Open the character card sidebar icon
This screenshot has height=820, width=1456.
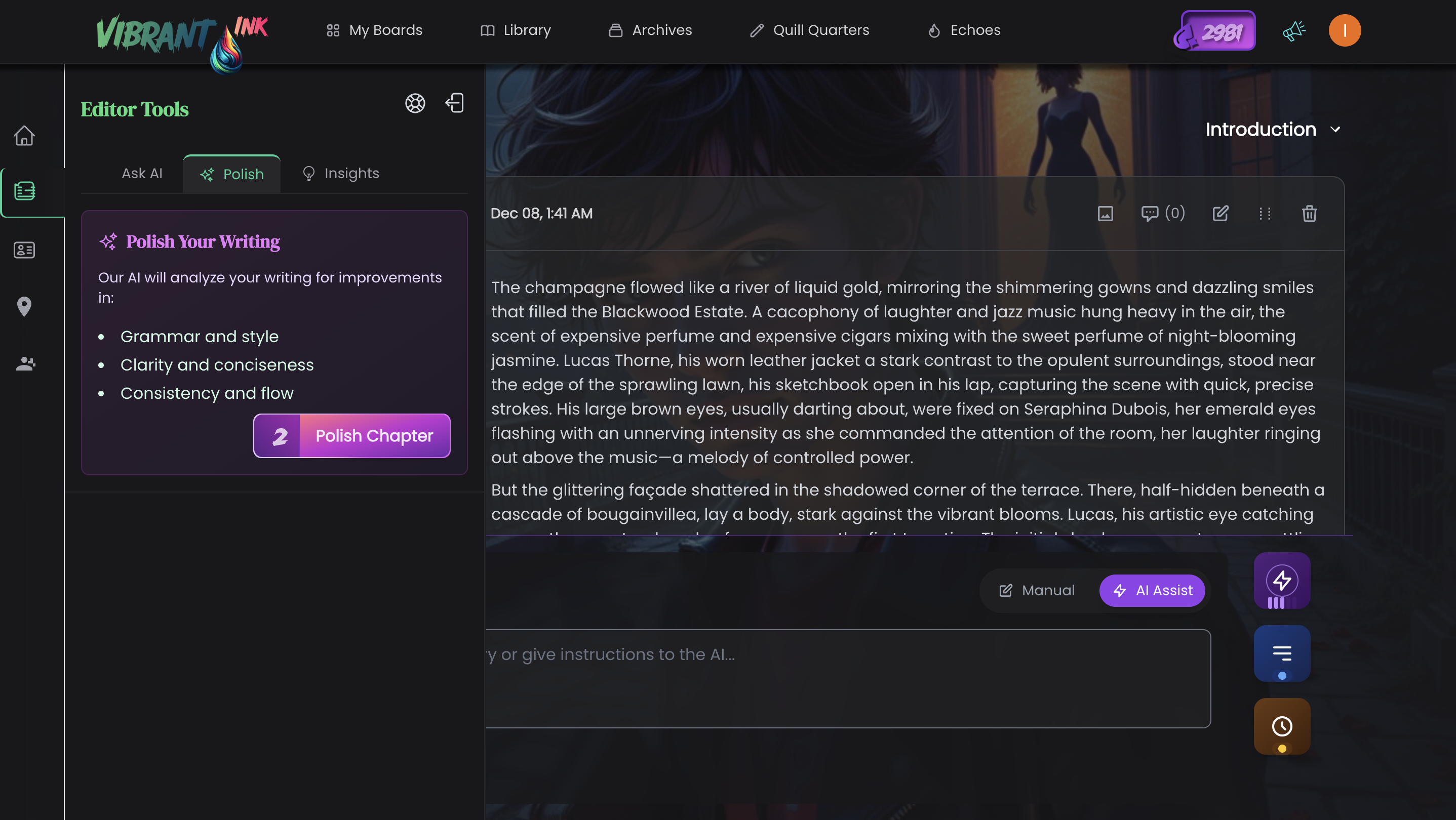[24, 250]
